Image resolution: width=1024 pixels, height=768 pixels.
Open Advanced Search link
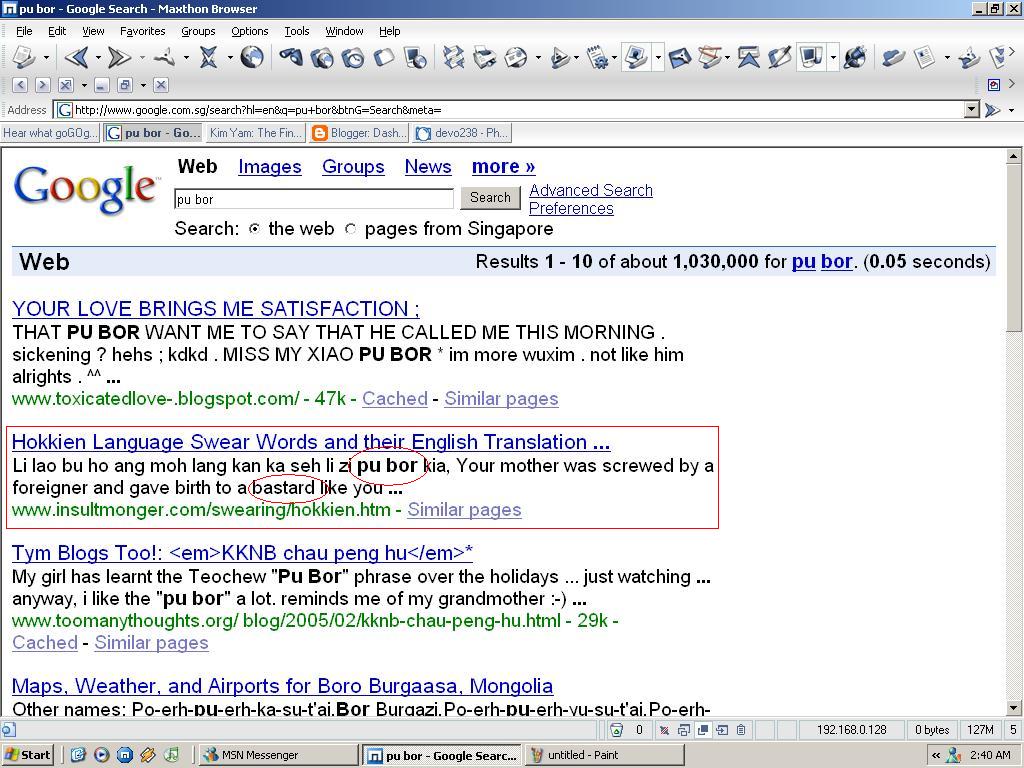(x=590, y=190)
